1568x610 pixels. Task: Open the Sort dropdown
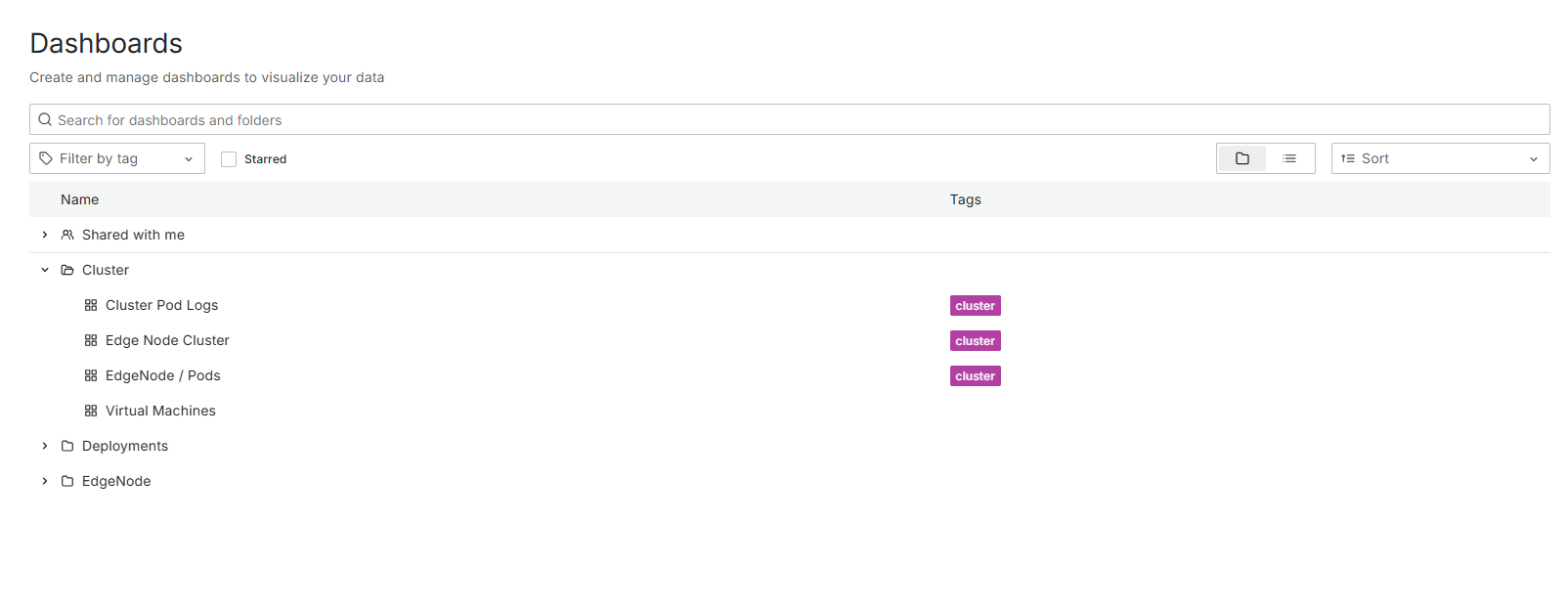click(1439, 158)
